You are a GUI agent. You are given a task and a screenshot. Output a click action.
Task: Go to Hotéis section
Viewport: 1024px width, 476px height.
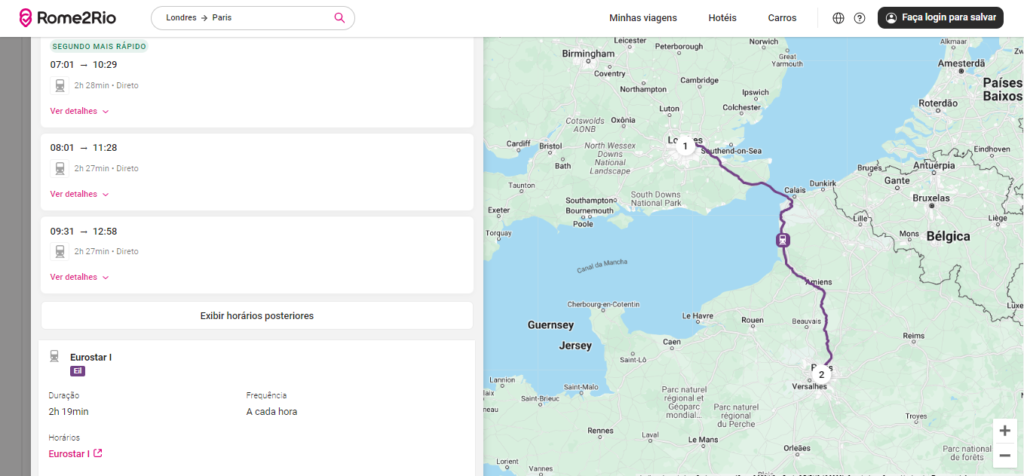(x=722, y=18)
